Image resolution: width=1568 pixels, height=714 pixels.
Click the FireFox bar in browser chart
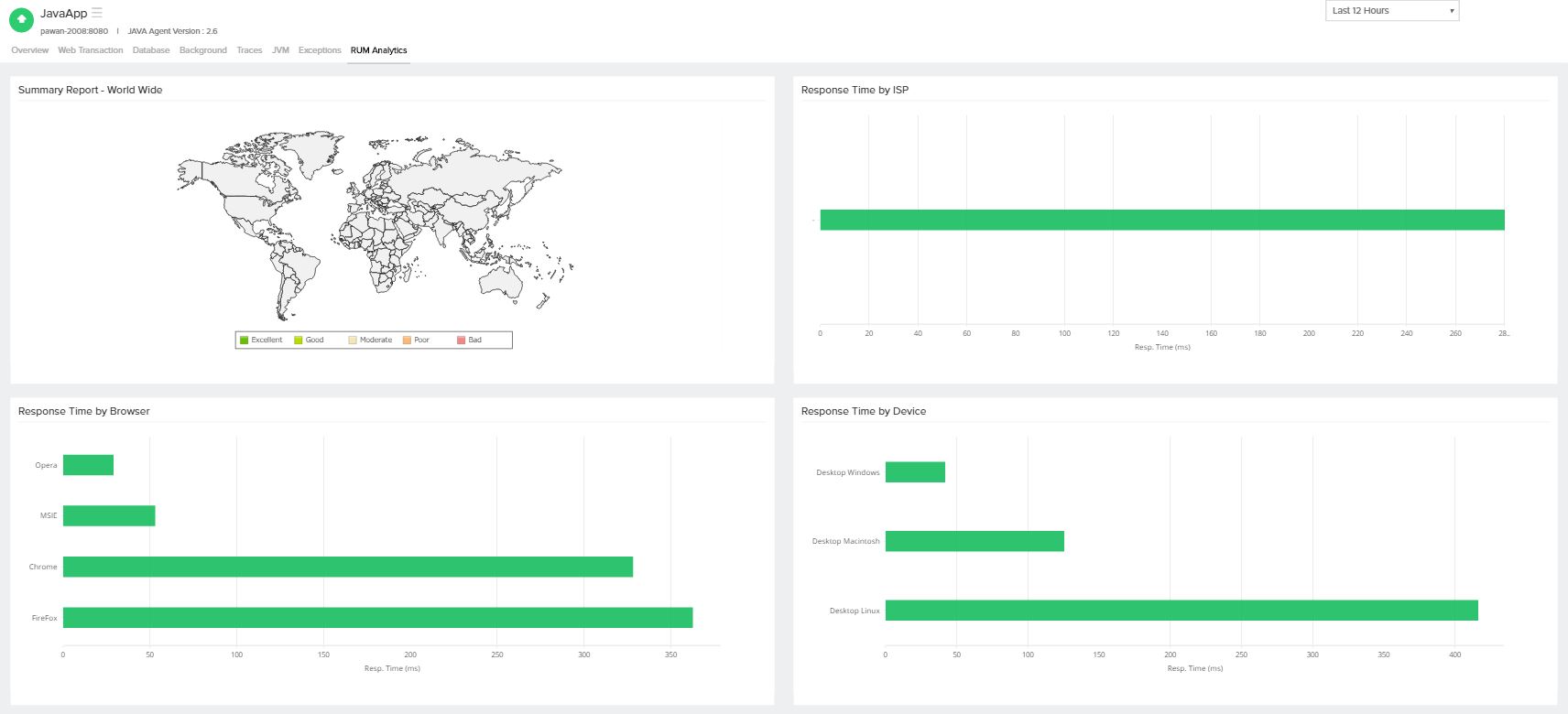point(377,618)
